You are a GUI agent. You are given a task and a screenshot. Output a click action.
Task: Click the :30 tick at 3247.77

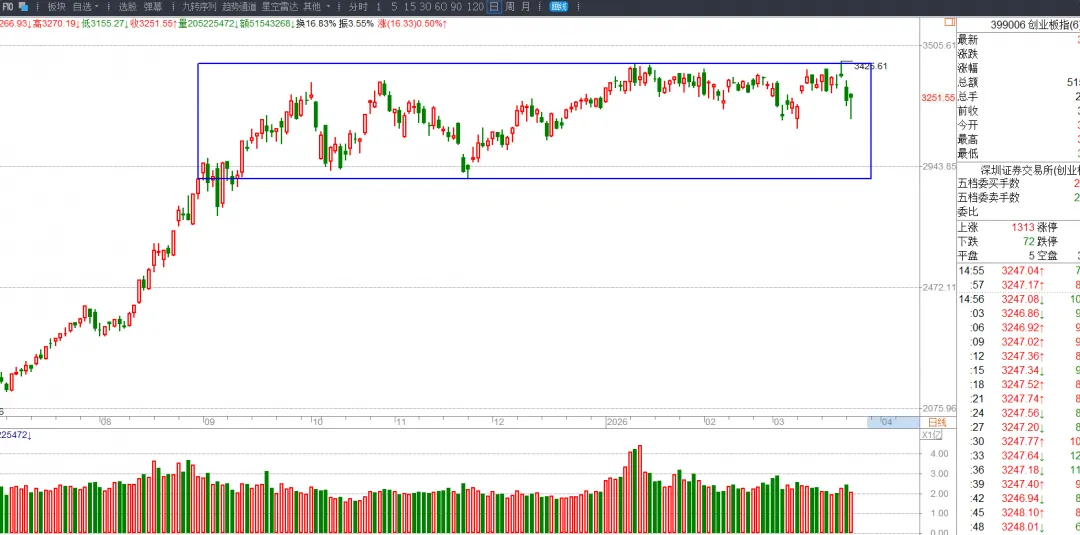[x=1019, y=441]
